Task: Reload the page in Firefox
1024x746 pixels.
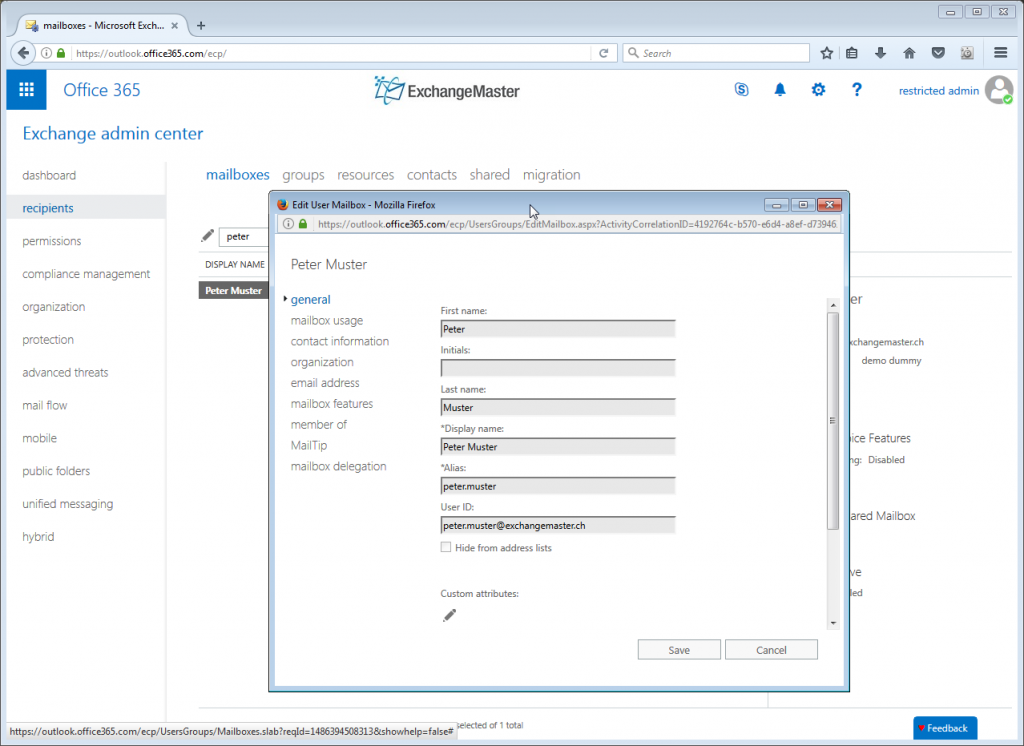Action: [x=603, y=53]
